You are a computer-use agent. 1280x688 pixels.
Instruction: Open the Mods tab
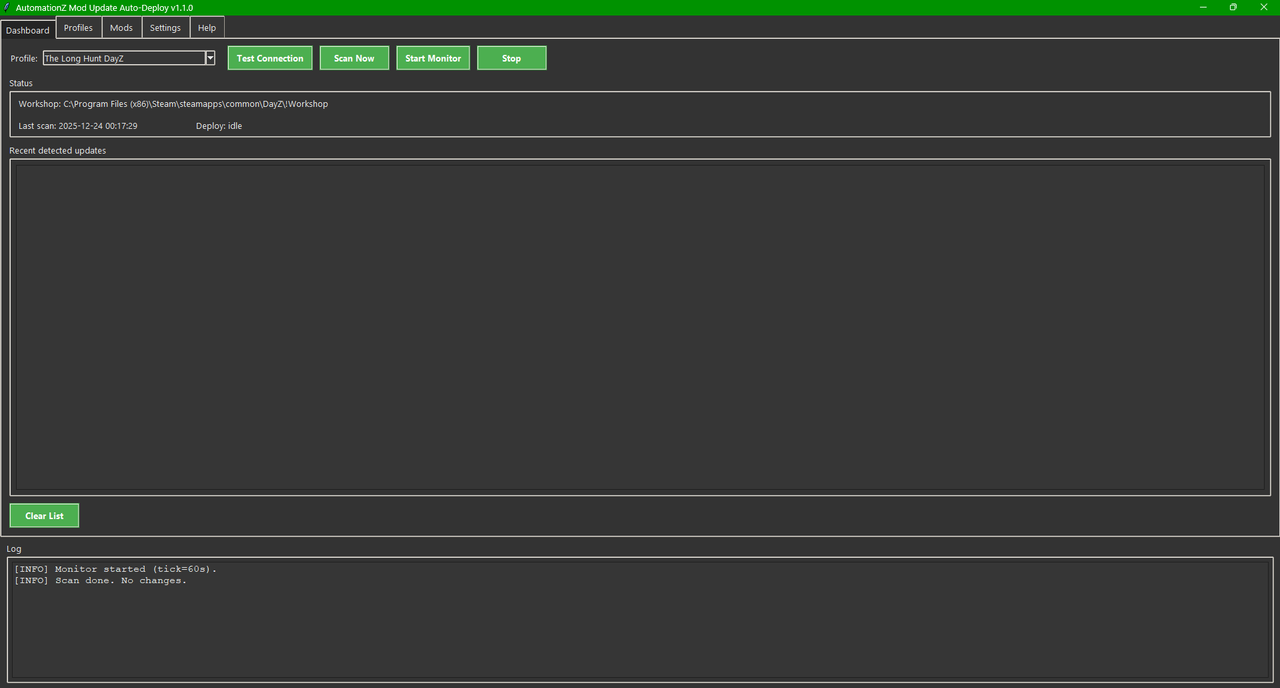(x=120, y=27)
